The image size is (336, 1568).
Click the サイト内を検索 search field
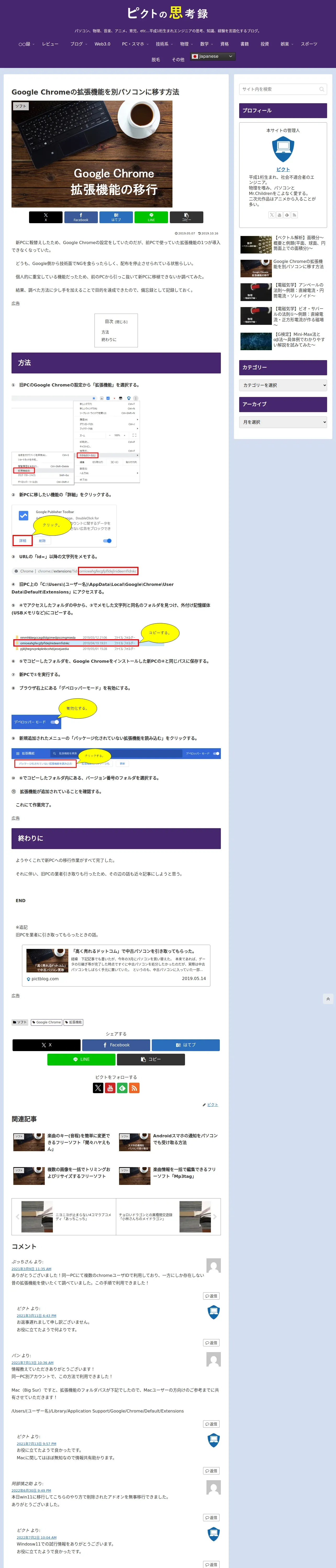(x=283, y=89)
